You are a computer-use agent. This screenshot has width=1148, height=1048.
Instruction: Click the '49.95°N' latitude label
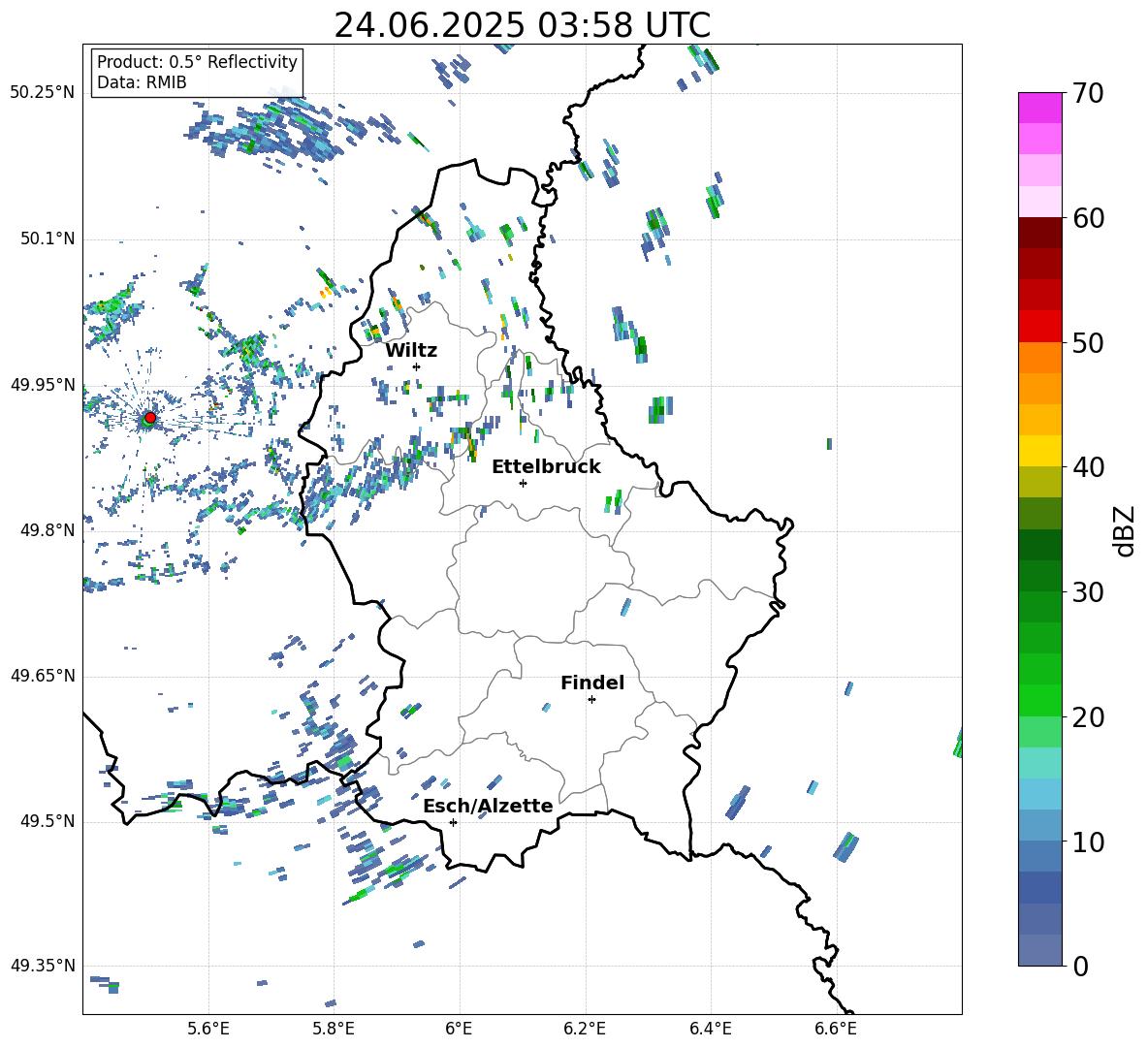tap(43, 385)
